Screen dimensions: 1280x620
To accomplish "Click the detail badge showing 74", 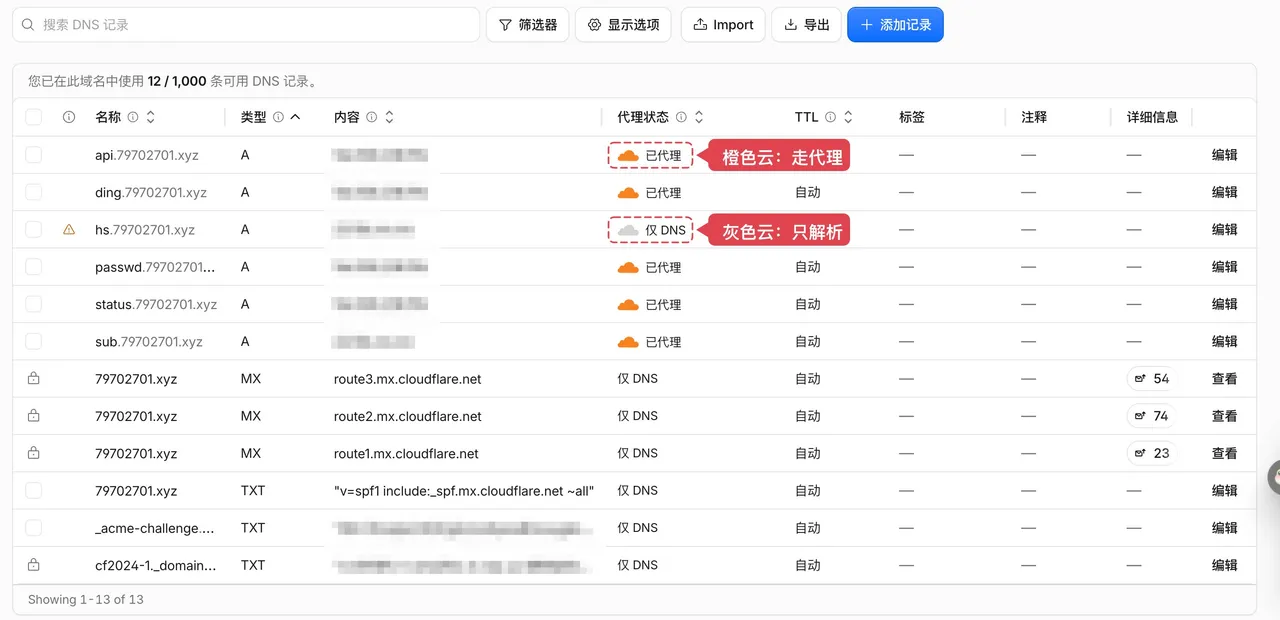I will point(1151,416).
